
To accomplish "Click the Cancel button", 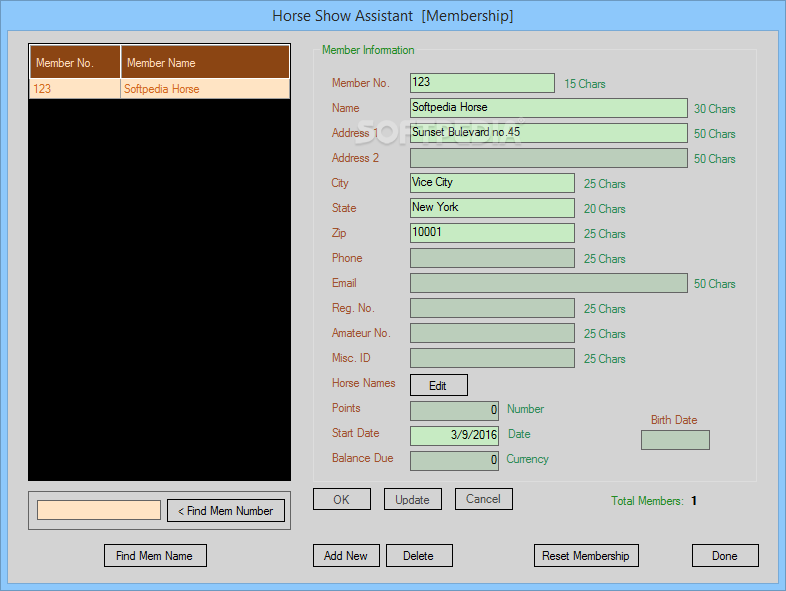I will pyautogui.click(x=484, y=499).
